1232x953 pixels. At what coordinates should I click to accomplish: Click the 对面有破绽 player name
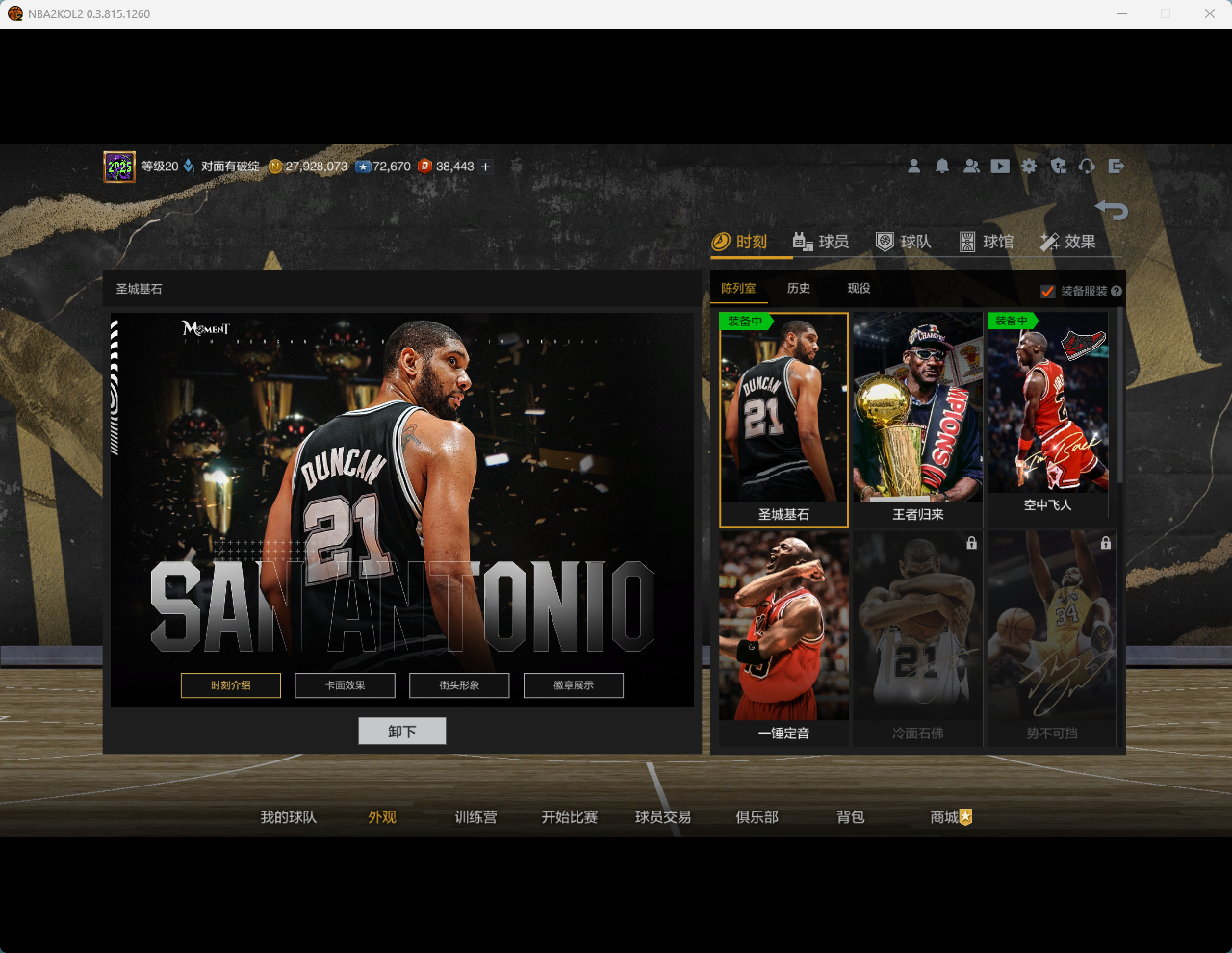coord(230,167)
